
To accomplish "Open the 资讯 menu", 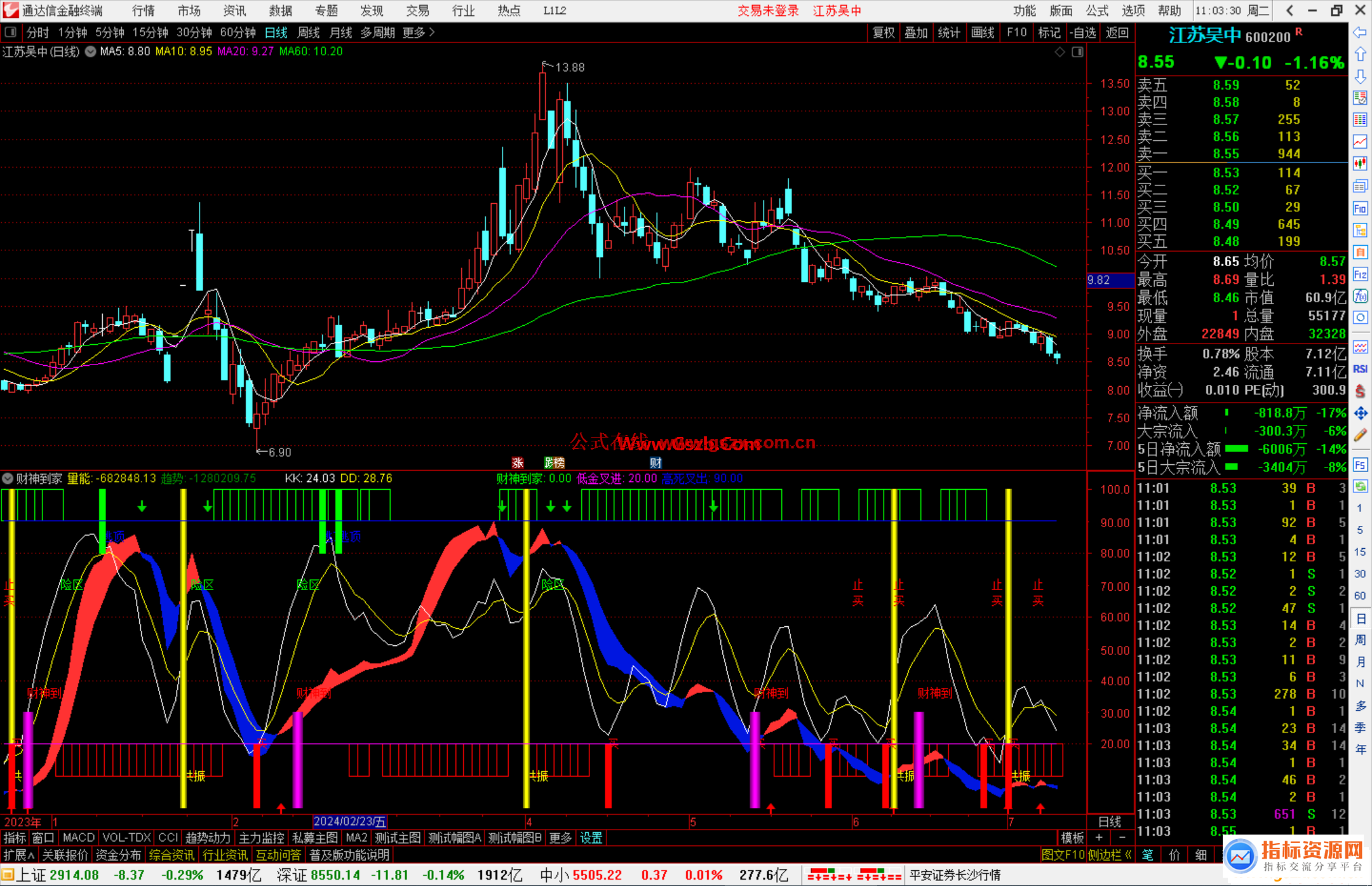I will coord(234,10).
